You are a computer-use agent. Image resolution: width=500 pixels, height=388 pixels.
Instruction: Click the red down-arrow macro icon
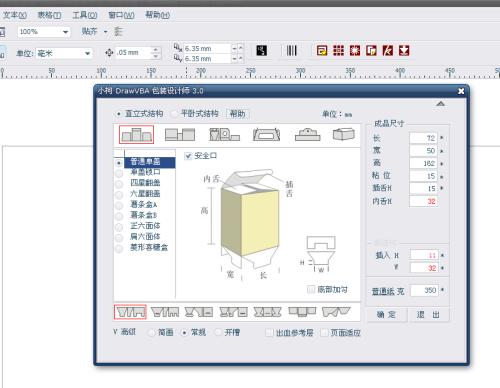pos(404,51)
